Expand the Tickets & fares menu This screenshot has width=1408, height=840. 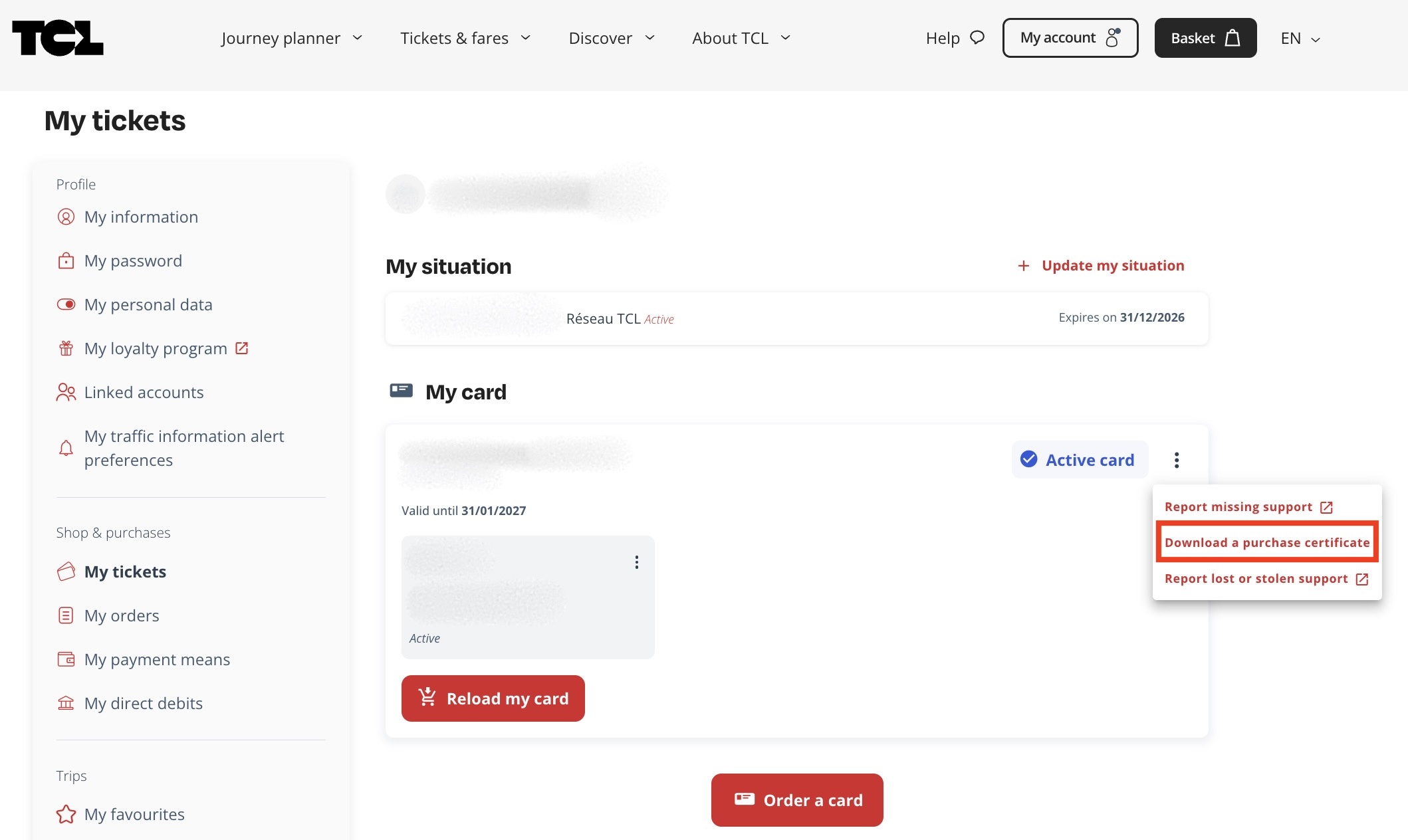[465, 38]
